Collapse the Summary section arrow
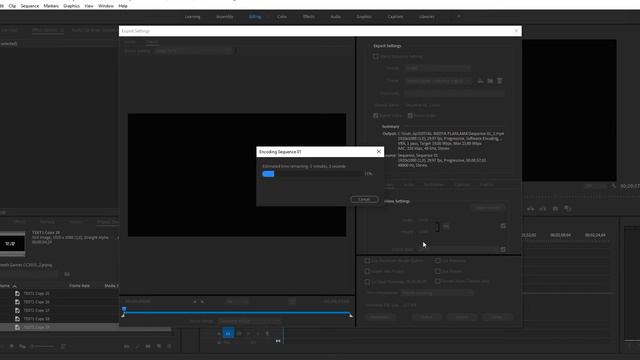Image resolution: width=640 pixels, height=360 pixels. (378, 127)
